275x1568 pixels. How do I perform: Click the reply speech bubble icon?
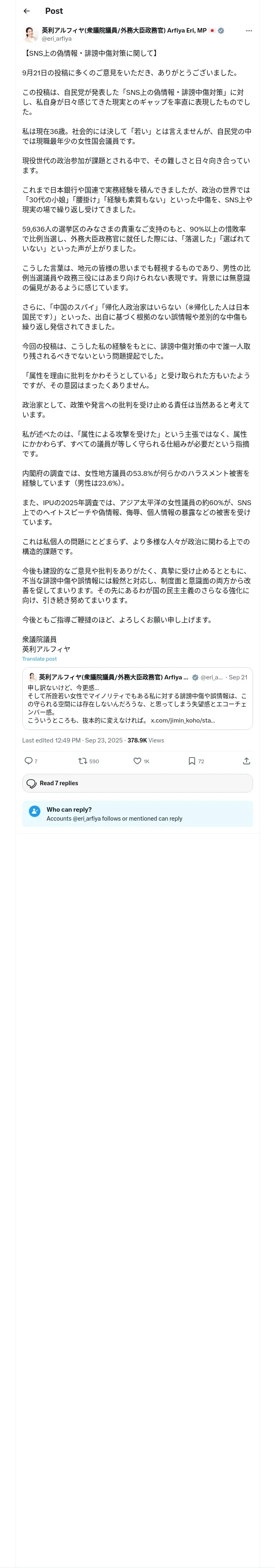[x=28, y=761]
